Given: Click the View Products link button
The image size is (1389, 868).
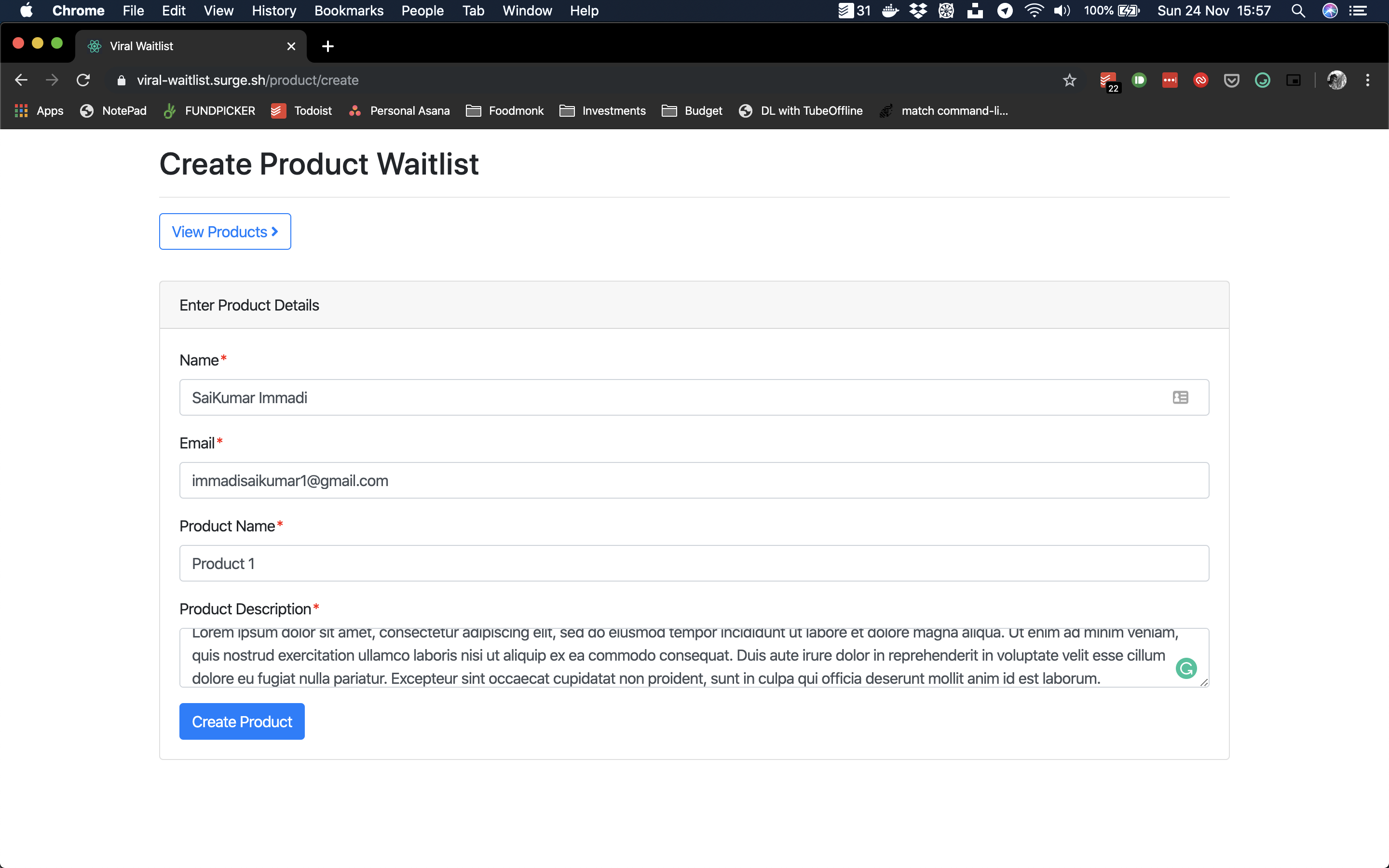Looking at the screenshot, I should pos(225,231).
